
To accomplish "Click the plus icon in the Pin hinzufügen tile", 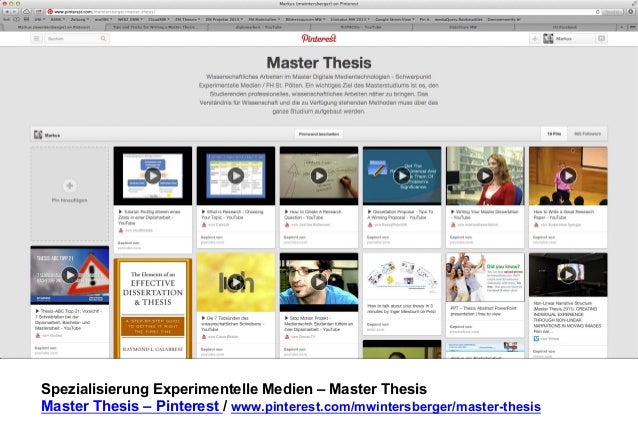I will [x=70, y=186].
